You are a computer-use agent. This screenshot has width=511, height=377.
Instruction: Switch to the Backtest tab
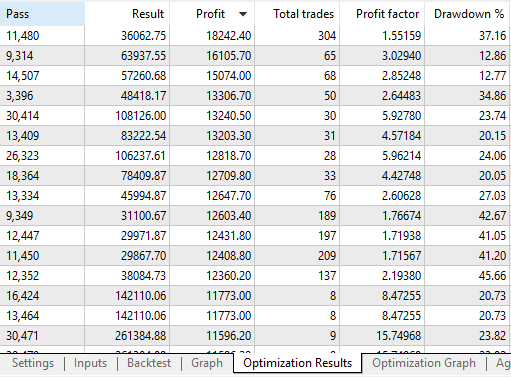click(149, 363)
